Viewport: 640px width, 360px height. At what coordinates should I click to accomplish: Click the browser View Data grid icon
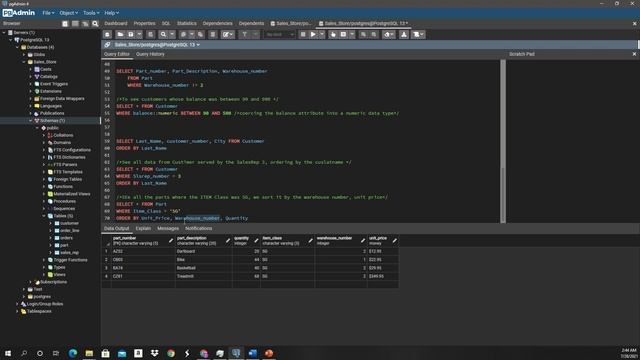tap(75, 24)
